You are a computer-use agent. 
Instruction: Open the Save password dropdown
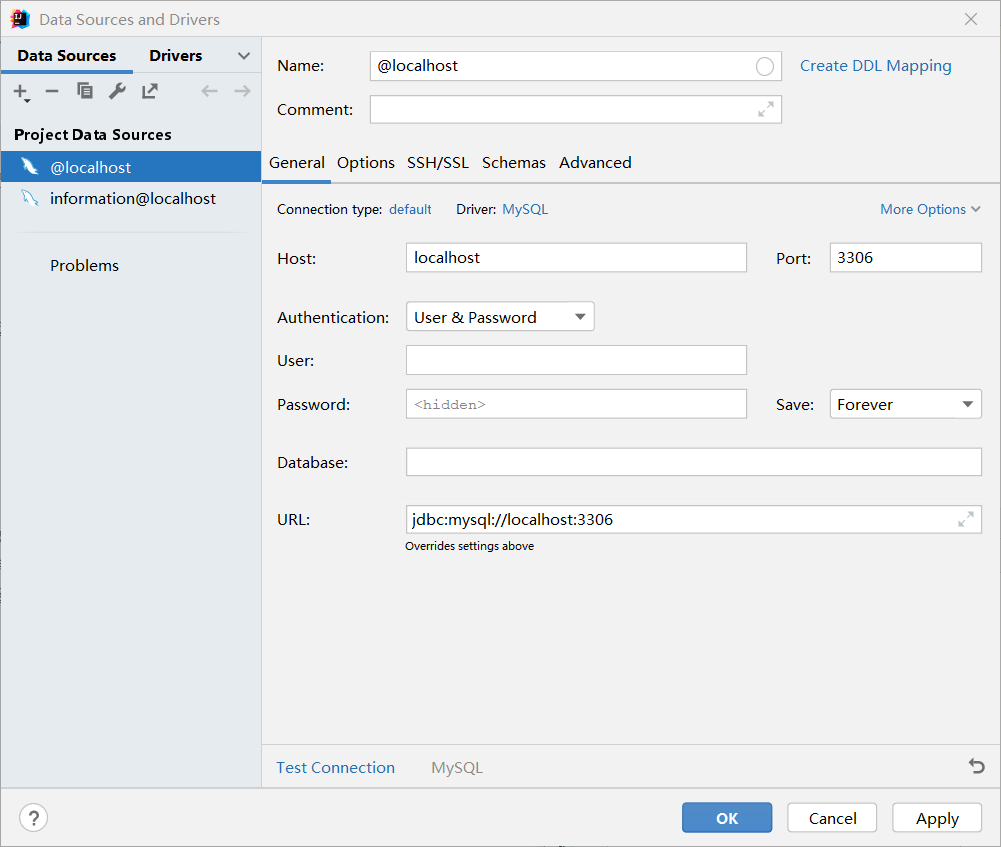pyautogui.click(x=905, y=404)
